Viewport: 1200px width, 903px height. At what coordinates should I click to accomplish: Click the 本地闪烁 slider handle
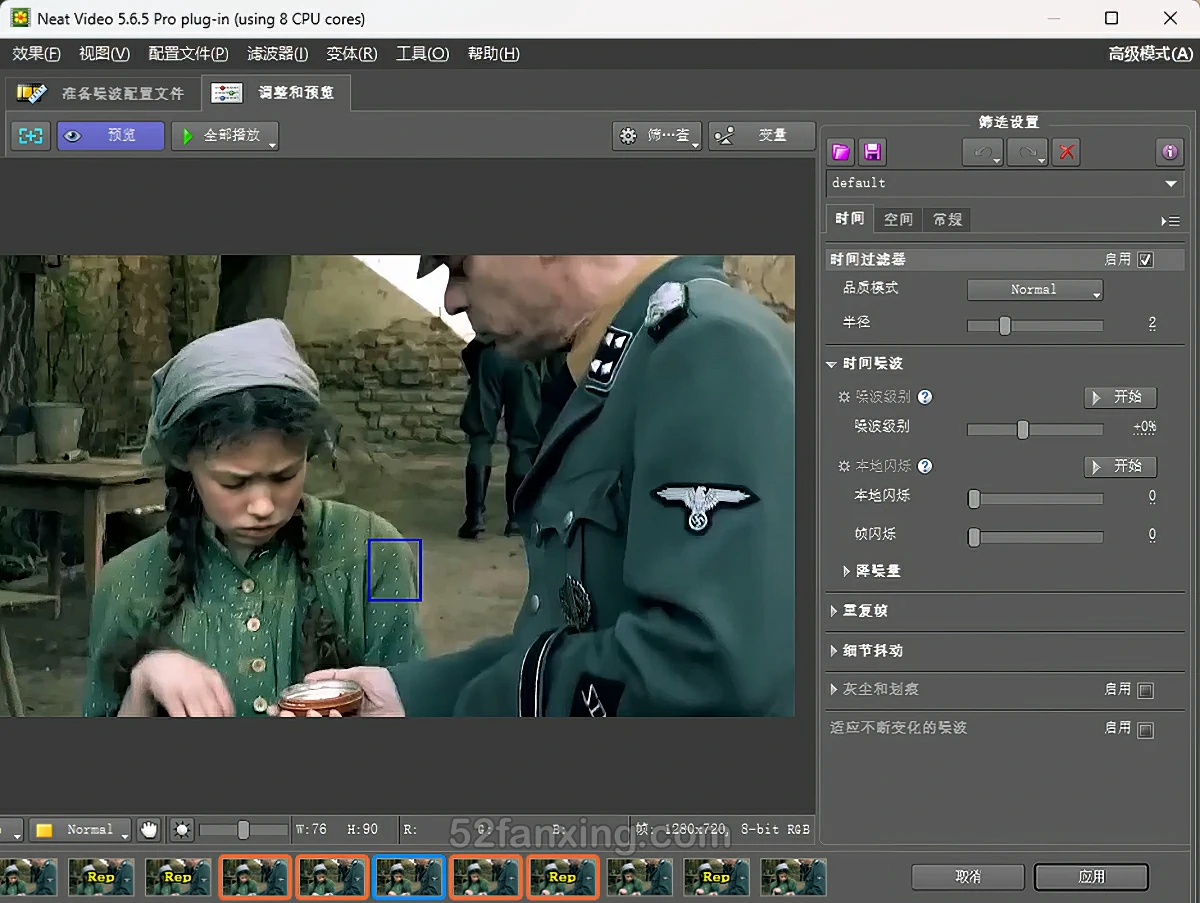tap(974, 498)
